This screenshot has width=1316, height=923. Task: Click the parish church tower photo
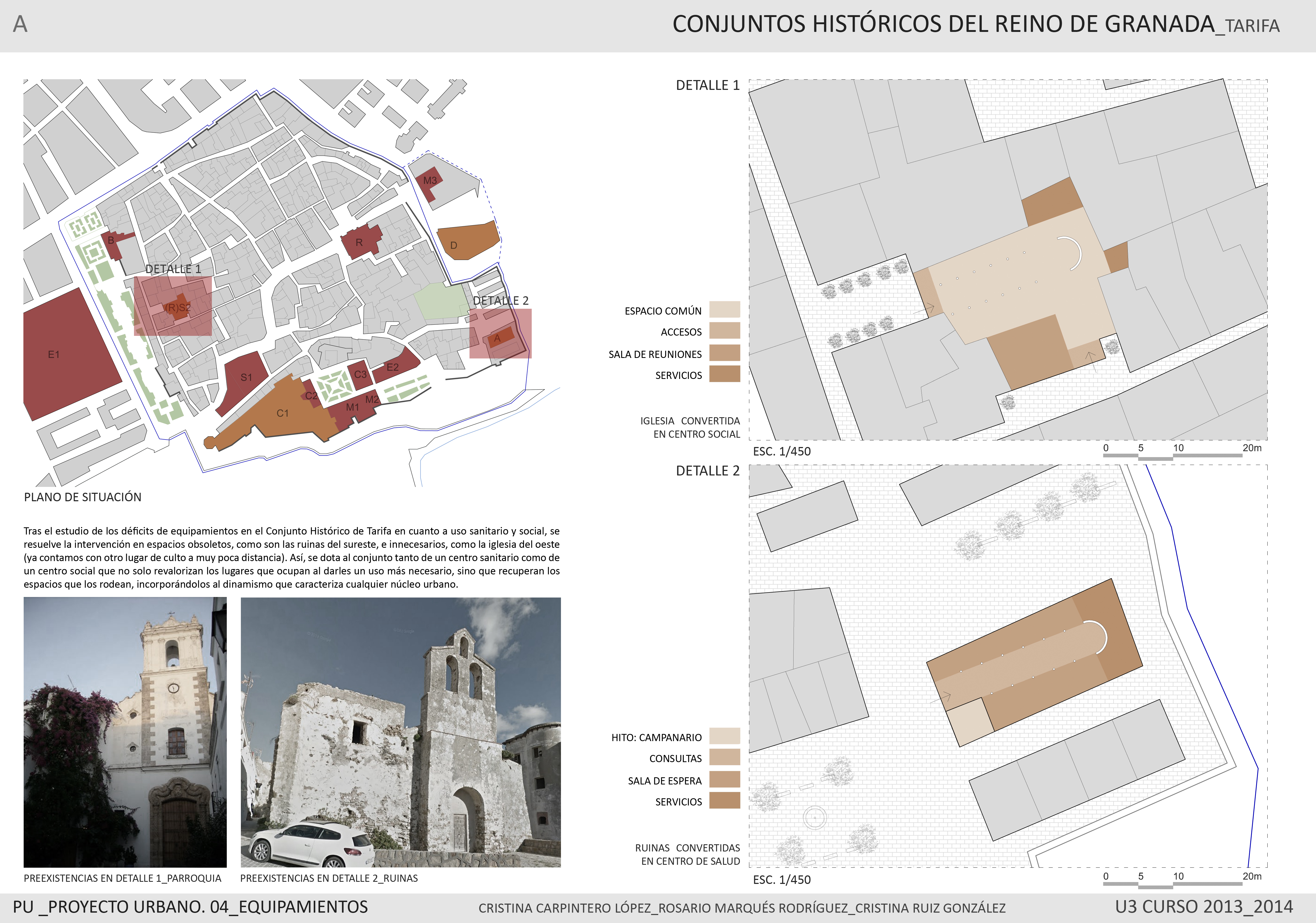(x=125, y=732)
